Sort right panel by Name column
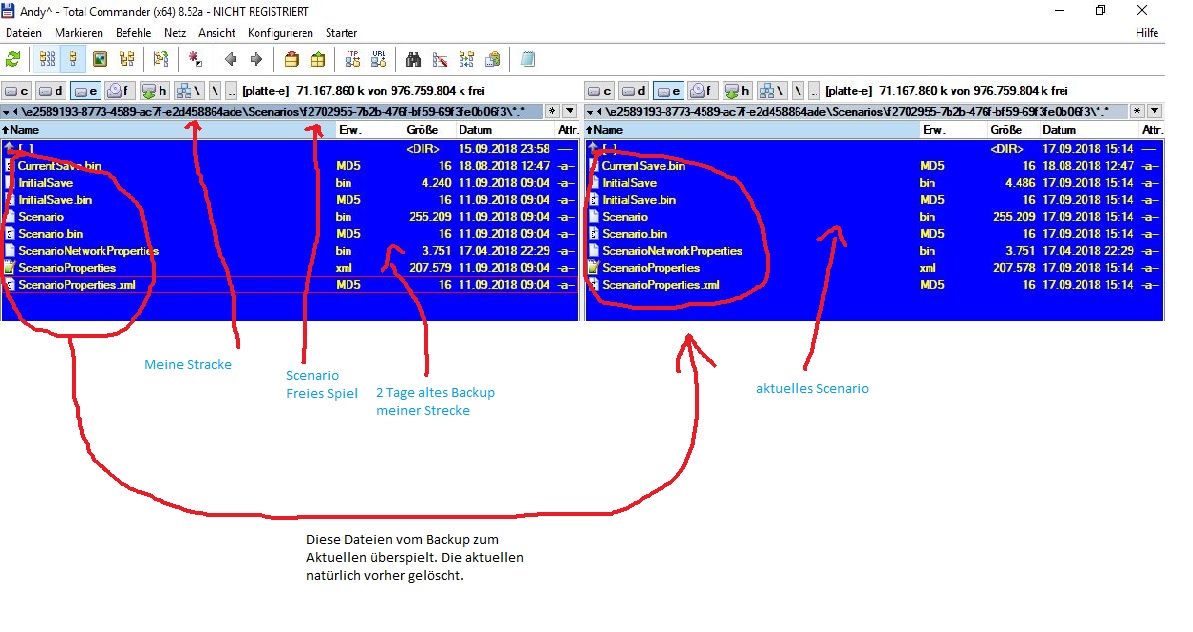This screenshot has height=632, width=1193. [x=752, y=130]
